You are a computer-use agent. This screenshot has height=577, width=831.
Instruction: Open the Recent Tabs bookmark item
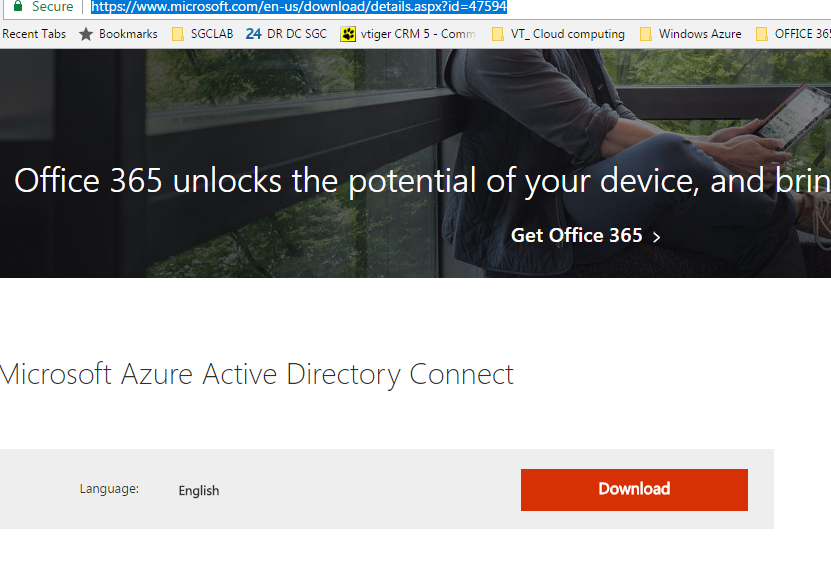point(34,34)
